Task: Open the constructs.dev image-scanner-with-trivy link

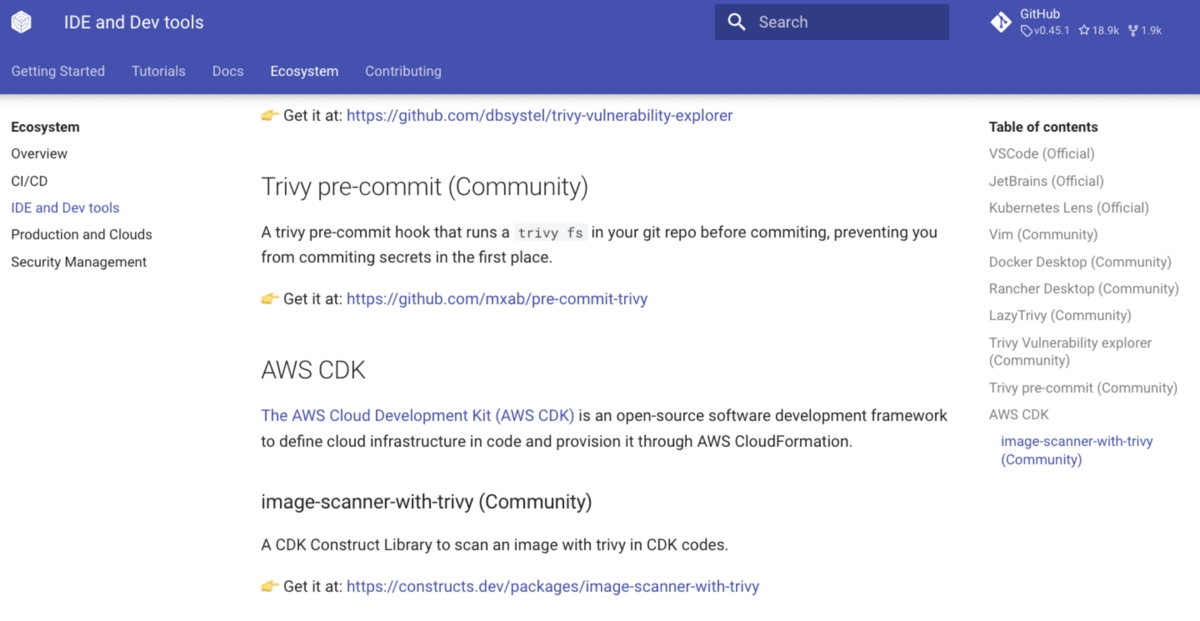Action: [x=553, y=587]
